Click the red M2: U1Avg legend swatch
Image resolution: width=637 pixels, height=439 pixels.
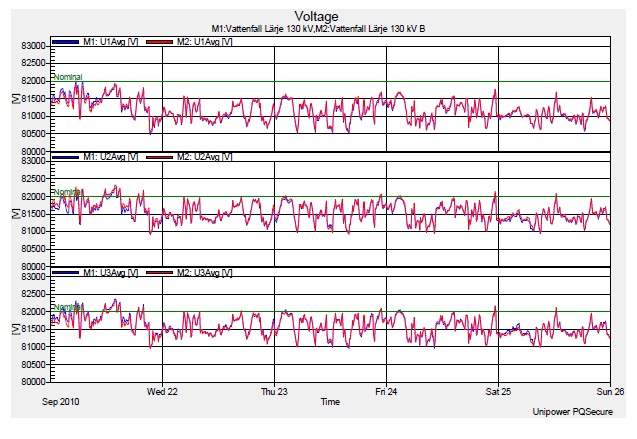(160, 42)
